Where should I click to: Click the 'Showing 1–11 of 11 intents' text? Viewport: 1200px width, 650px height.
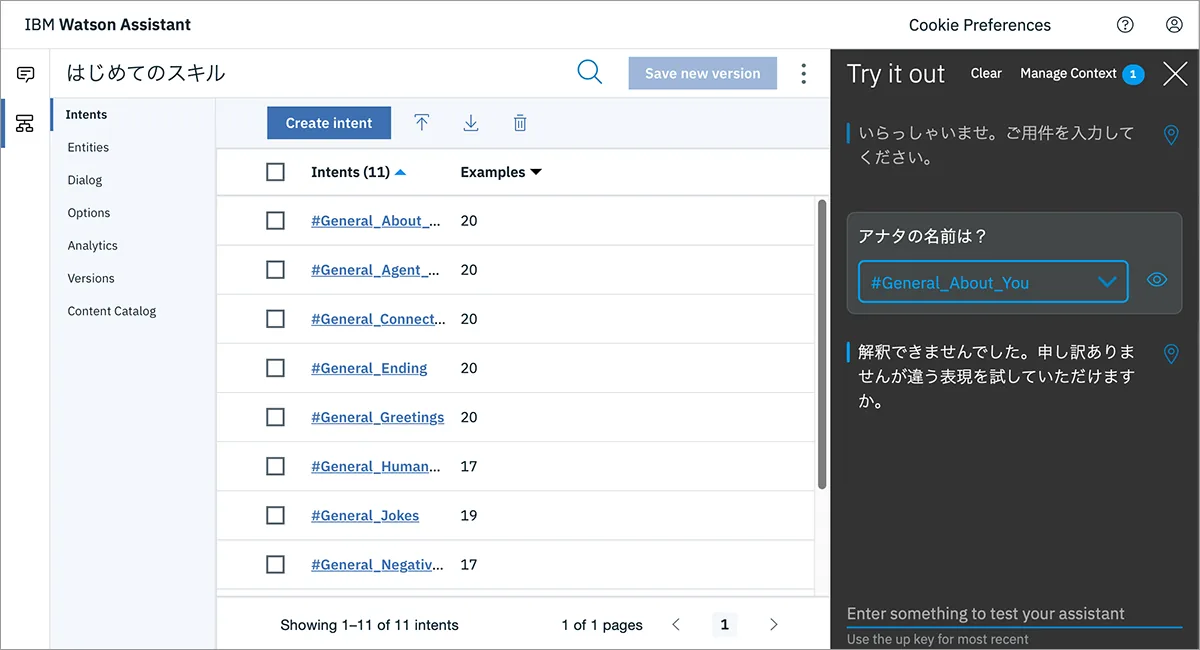(x=369, y=625)
